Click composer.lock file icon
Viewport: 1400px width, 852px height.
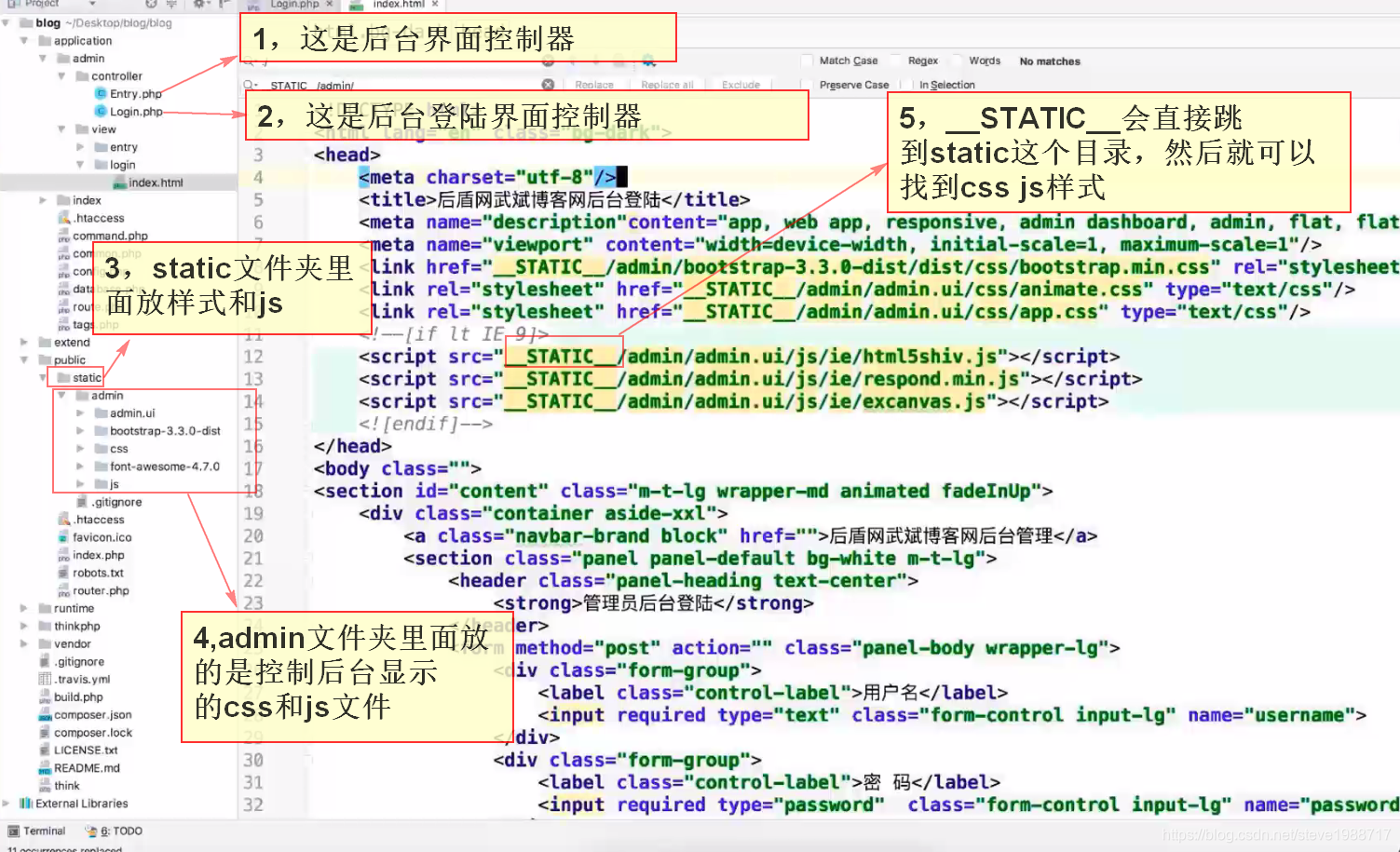(x=45, y=732)
